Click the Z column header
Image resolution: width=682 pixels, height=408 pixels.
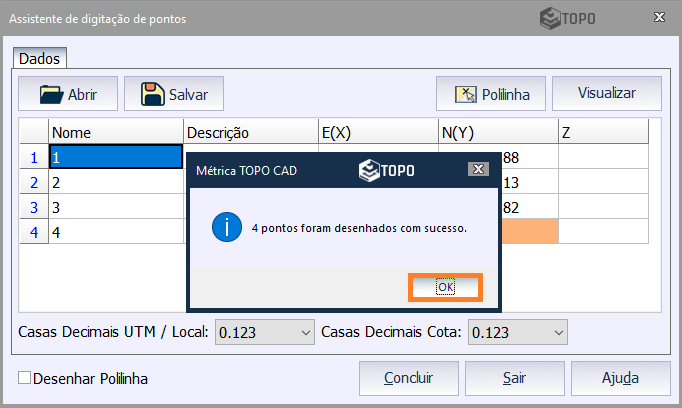tap(603, 132)
